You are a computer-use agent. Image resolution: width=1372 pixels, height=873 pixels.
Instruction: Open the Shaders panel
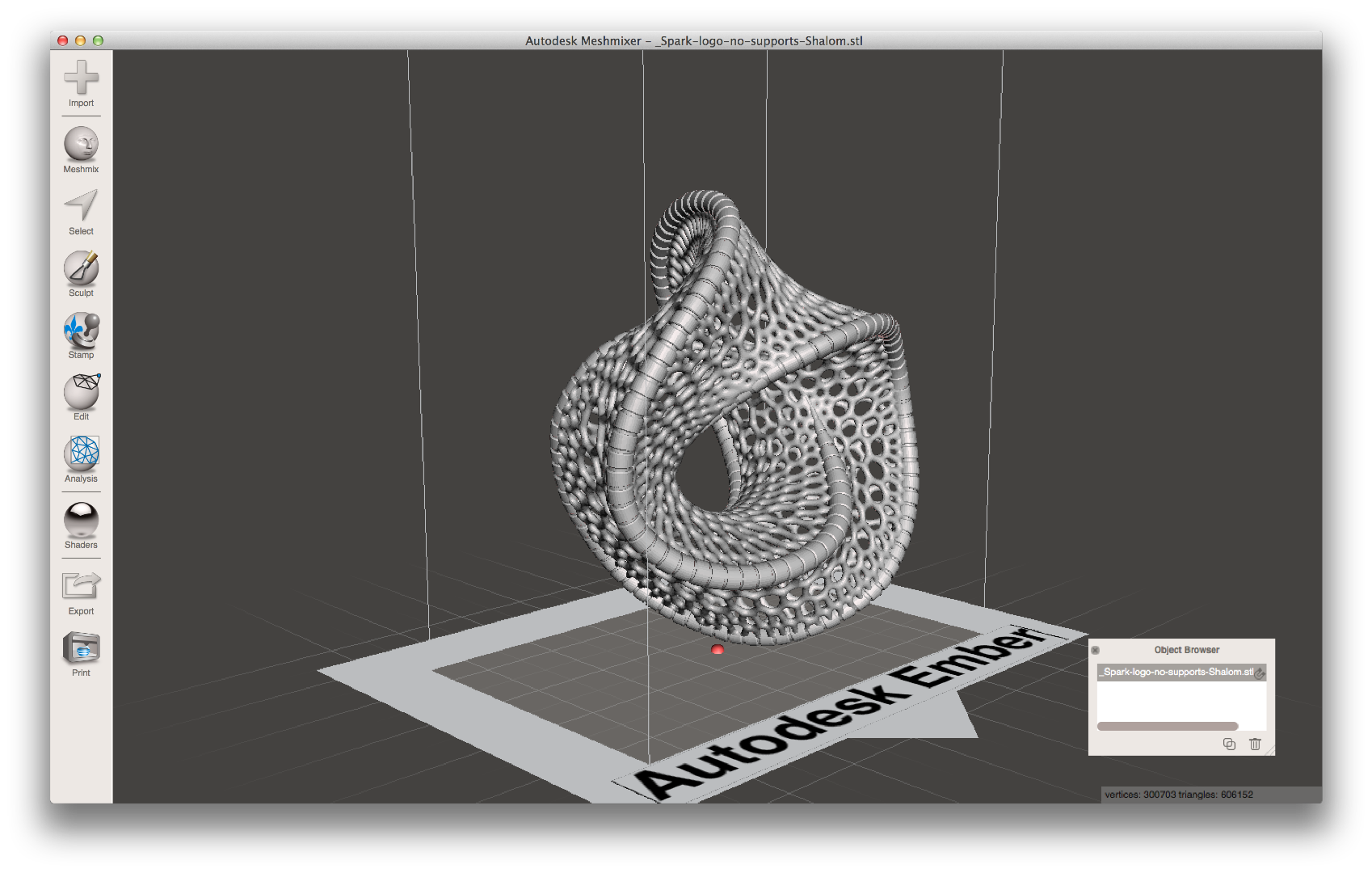point(81,525)
